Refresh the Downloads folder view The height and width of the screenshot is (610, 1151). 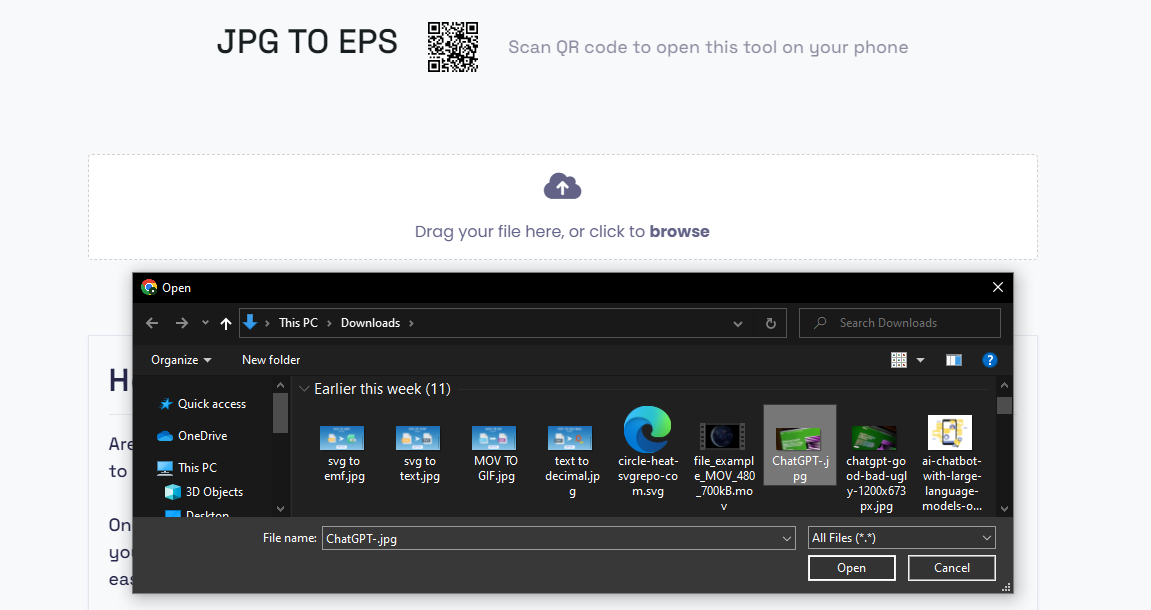coord(770,323)
